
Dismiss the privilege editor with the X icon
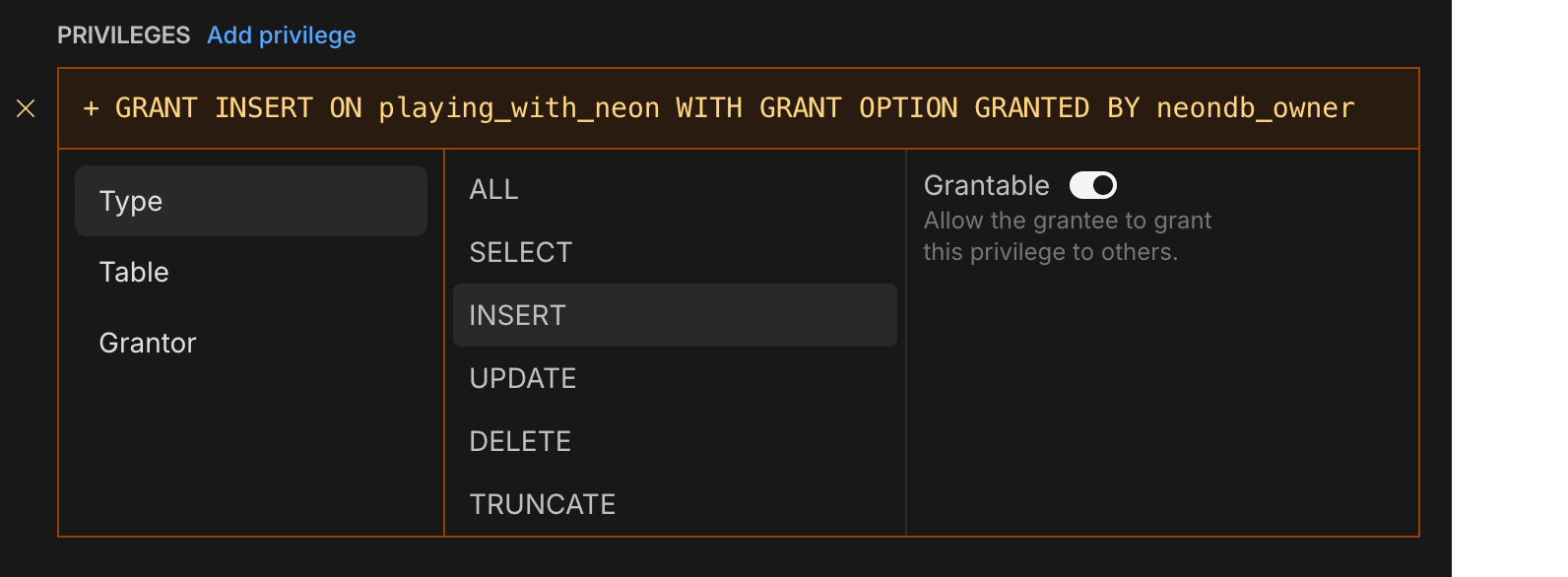coord(26,108)
